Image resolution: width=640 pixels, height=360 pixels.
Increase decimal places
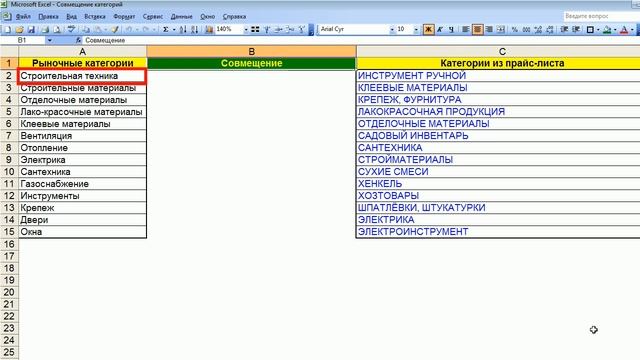tap(538, 29)
